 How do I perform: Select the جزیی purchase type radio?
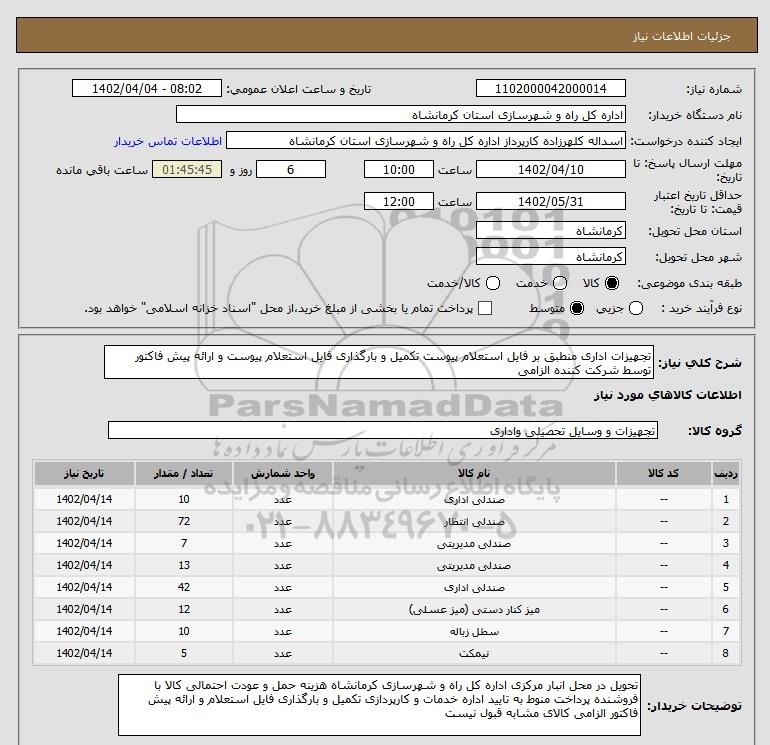coord(636,308)
